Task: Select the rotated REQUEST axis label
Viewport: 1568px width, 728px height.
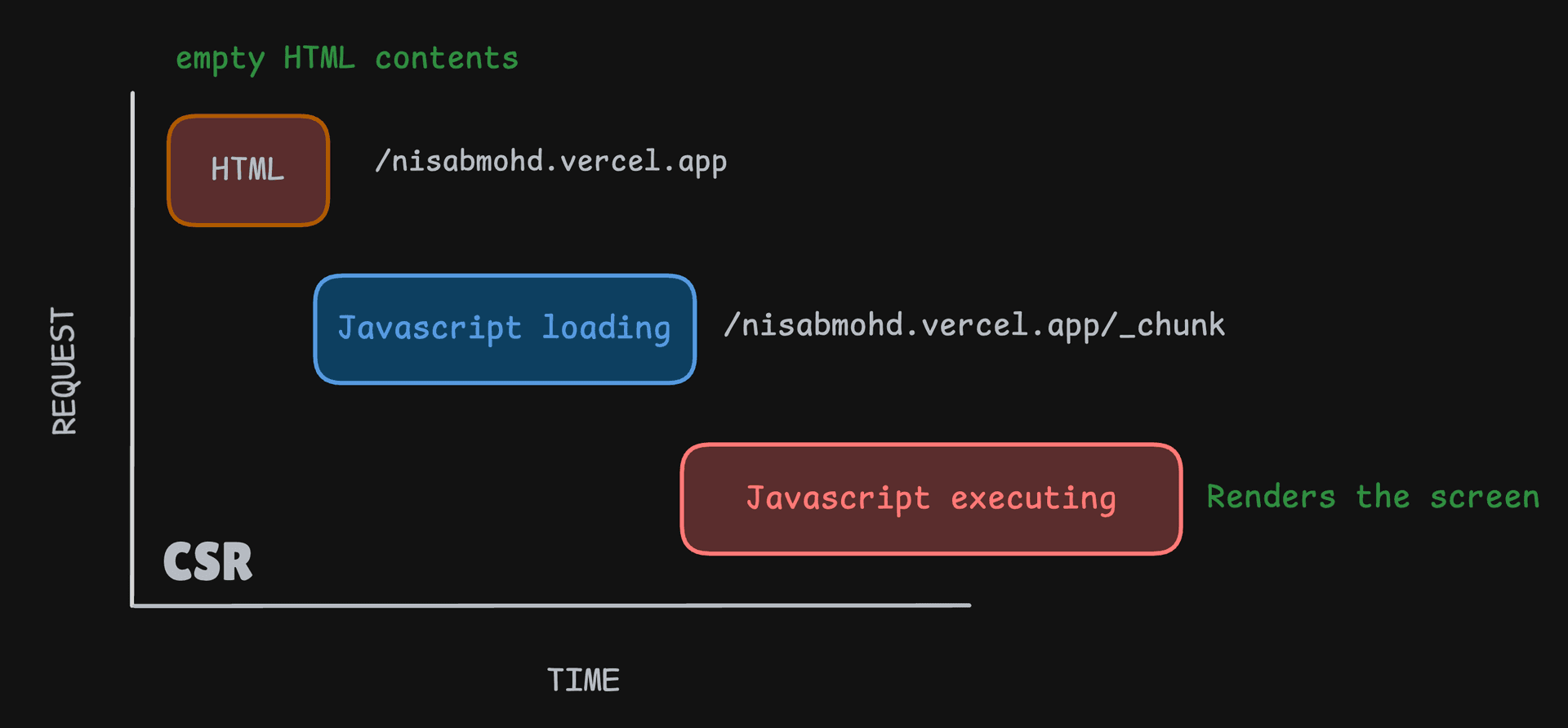Action: point(64,372)
